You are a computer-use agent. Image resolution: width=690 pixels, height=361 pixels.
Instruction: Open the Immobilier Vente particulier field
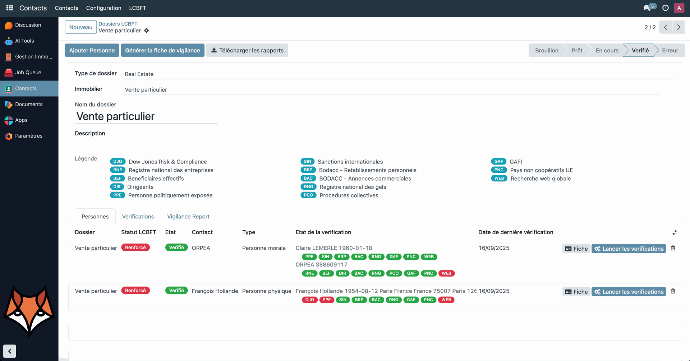point(392,90)
